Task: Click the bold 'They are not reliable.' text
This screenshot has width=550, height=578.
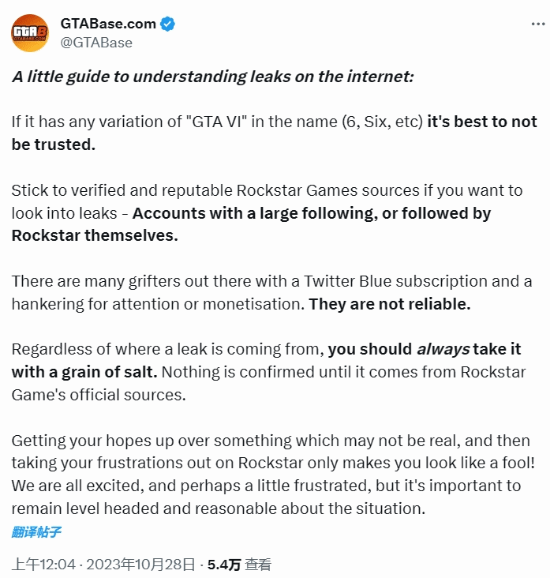Action: (390, 304)
